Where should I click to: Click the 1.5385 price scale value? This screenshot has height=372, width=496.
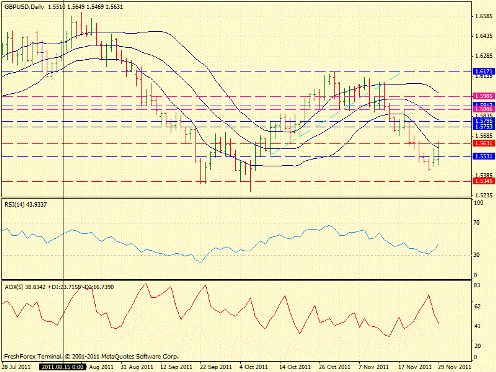pyautogui.click(x=484, y=175)
